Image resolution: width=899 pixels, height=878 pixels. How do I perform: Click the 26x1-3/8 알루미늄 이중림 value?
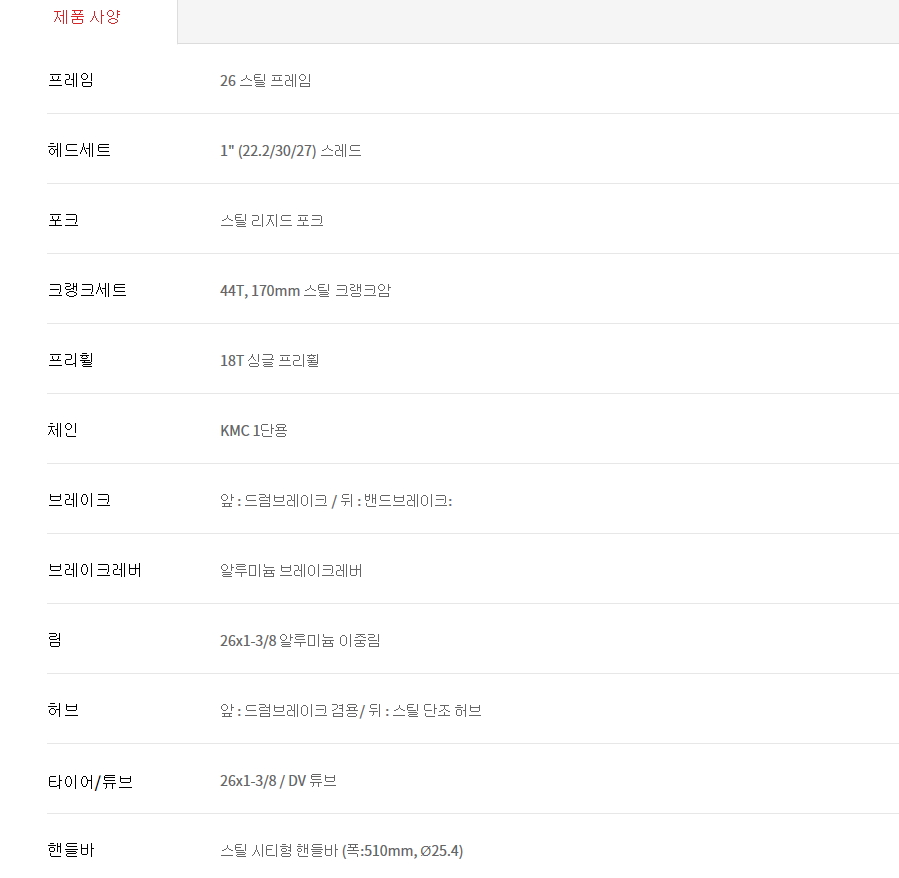tap(300, 641)
